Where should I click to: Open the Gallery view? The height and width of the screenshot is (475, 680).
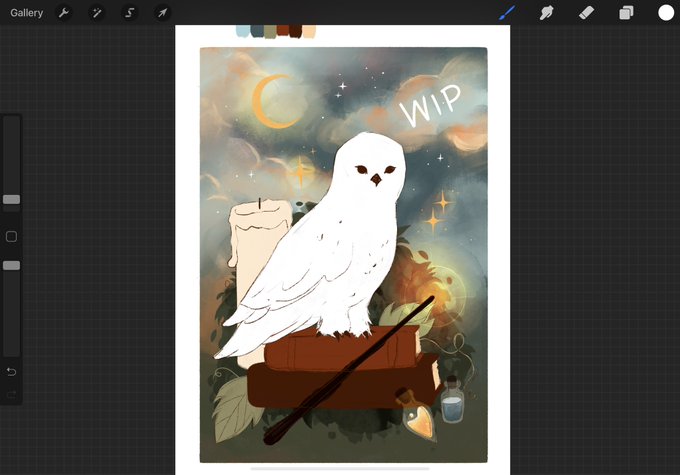[x=26, y=13]
